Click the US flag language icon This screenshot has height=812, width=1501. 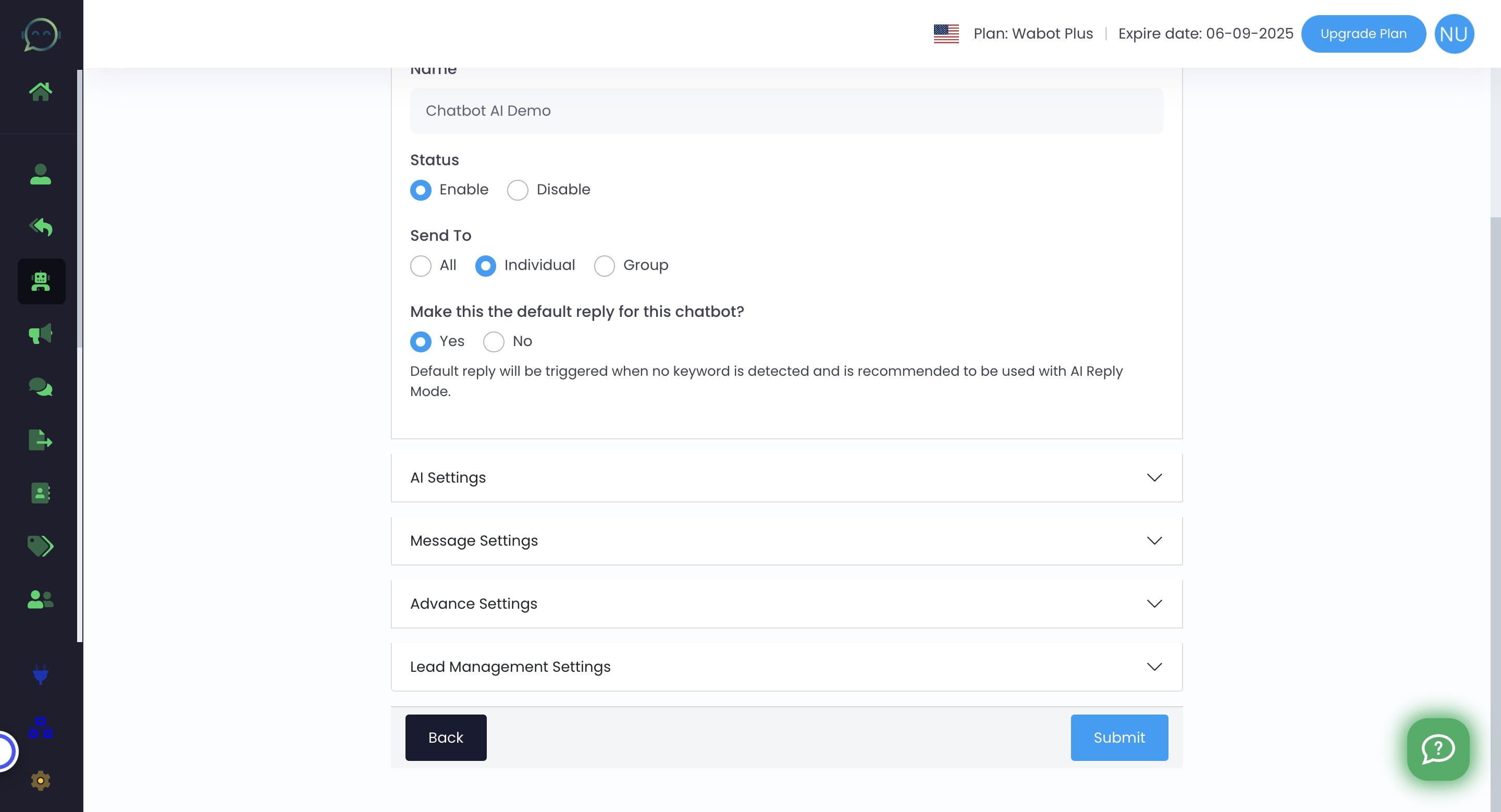click(x=946, y=34)
